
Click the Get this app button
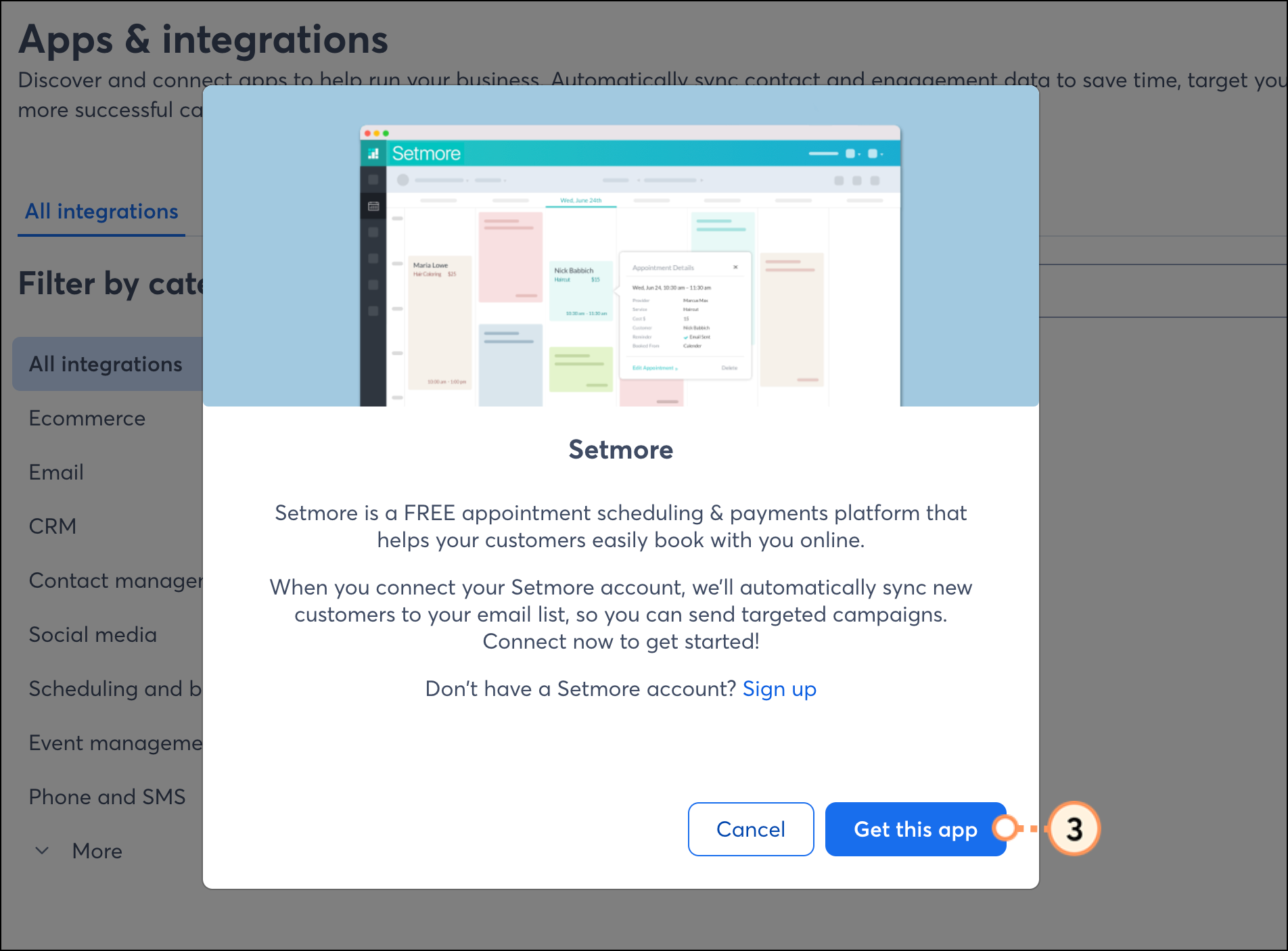[915, 829]
